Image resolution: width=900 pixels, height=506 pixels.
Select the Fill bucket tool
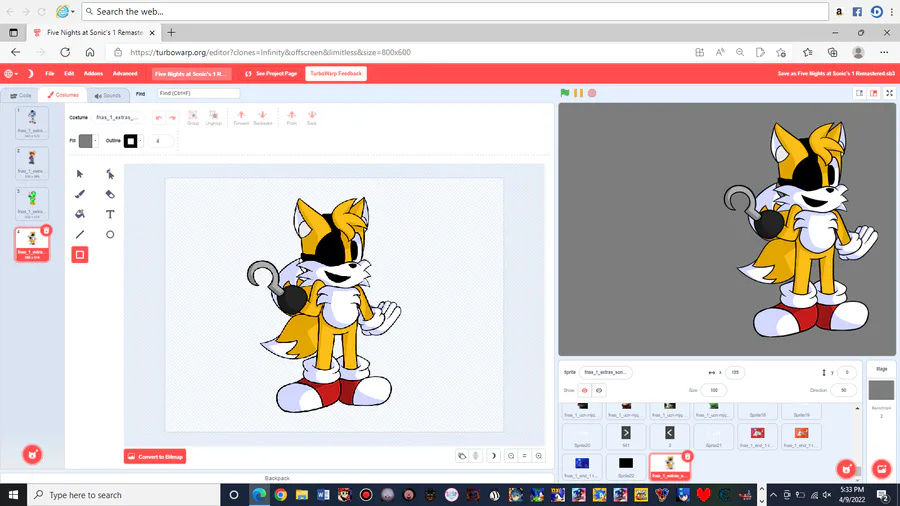pyautogui.click(x=80, y=214)
